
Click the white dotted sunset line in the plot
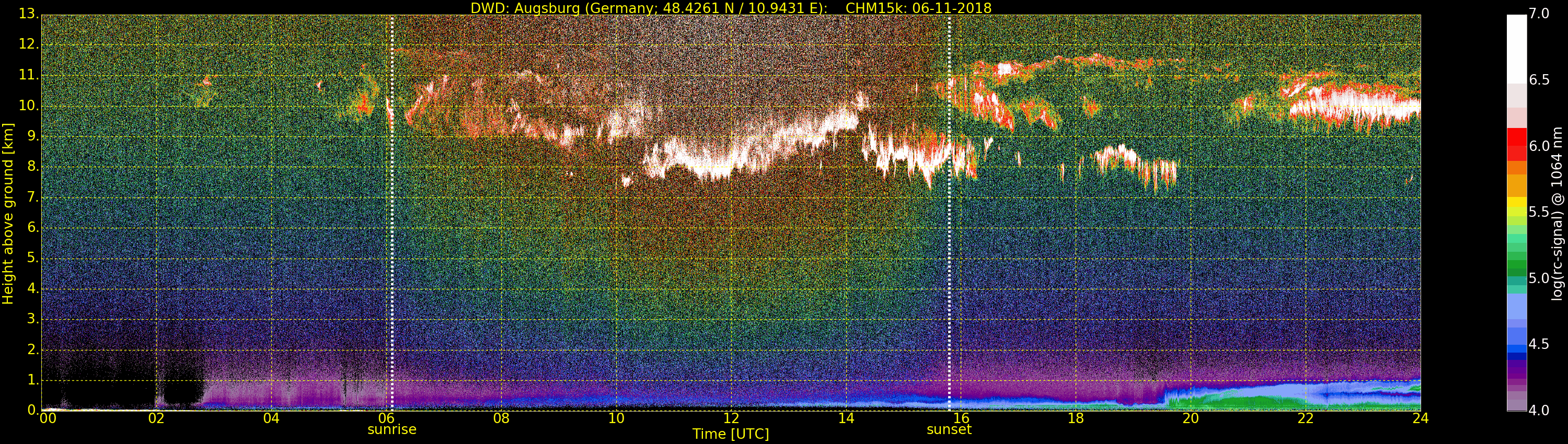949,213
